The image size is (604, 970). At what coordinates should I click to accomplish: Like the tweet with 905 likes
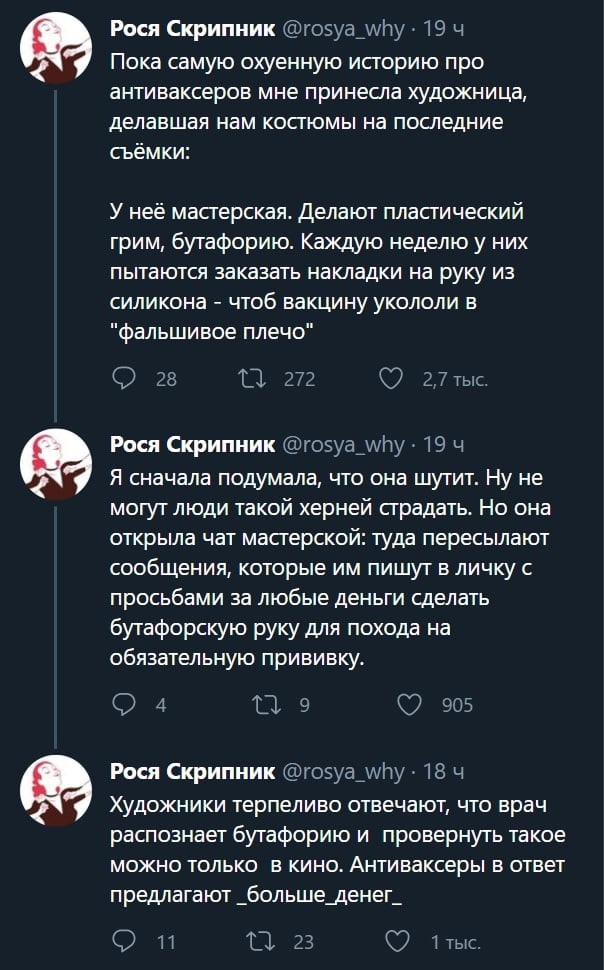click(x=410, y=705)
